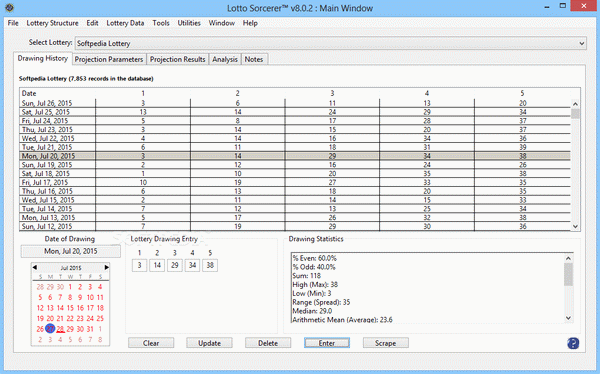Select the Sun, Jul 19, 2015 drawing row
600x374 pixels.
(x=295, y=165)
